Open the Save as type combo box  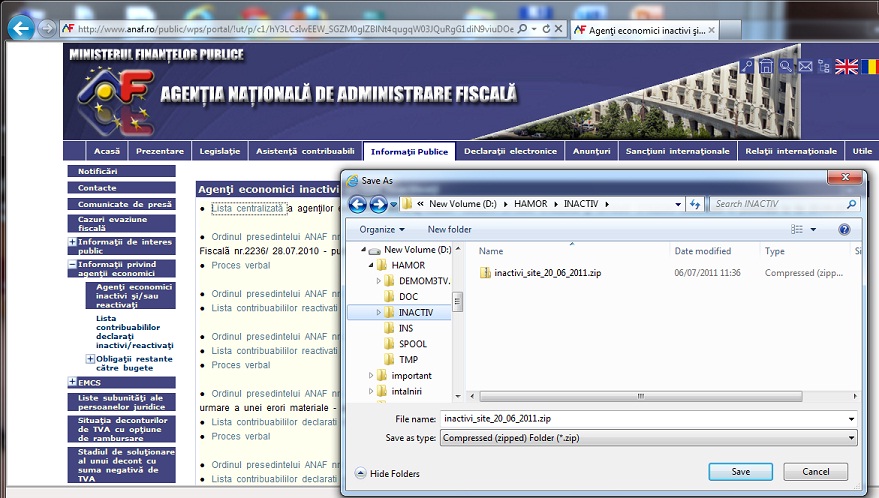coord(649,438)
